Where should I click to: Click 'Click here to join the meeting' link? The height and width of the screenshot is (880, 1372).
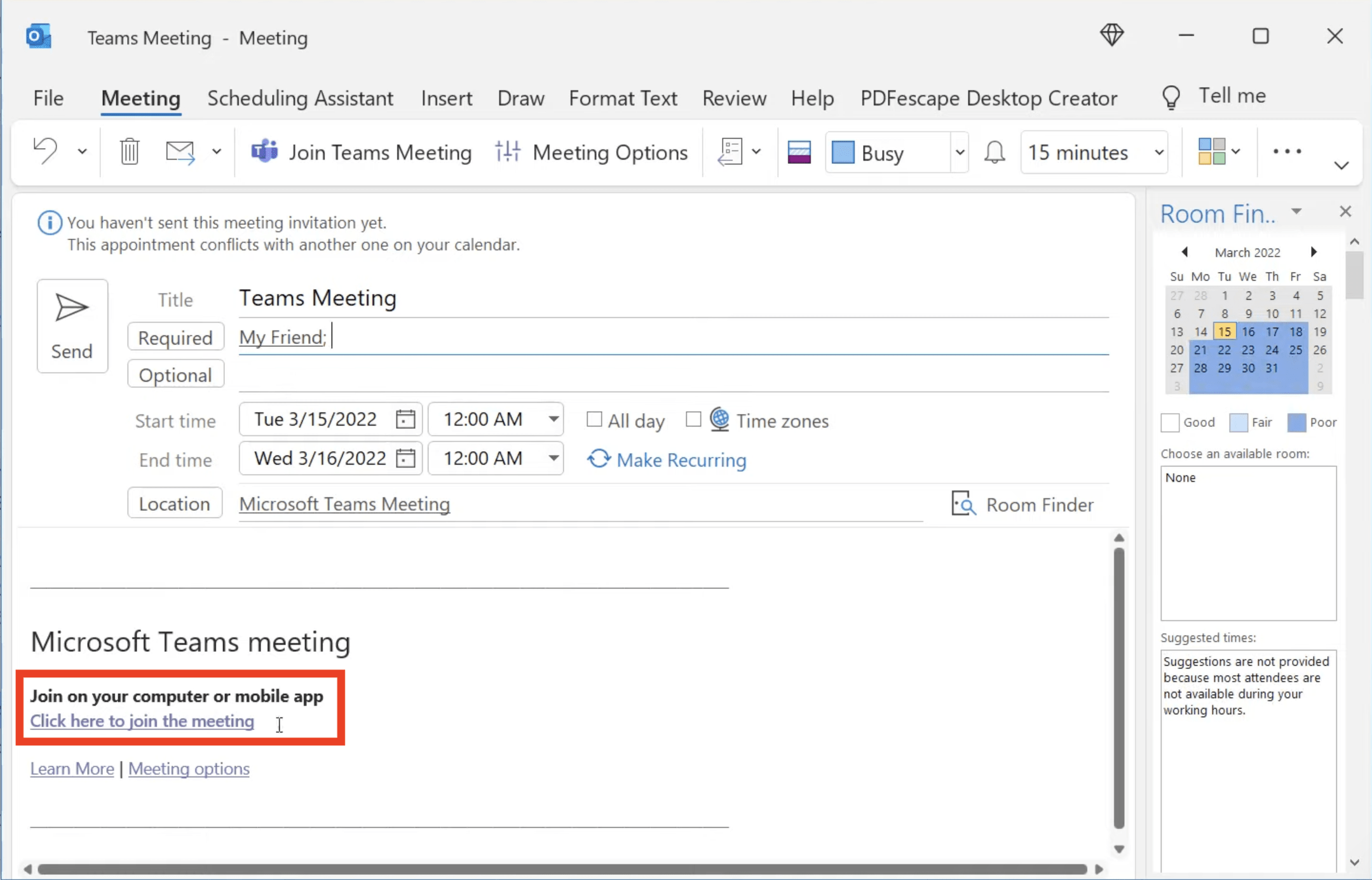(142, 721)
